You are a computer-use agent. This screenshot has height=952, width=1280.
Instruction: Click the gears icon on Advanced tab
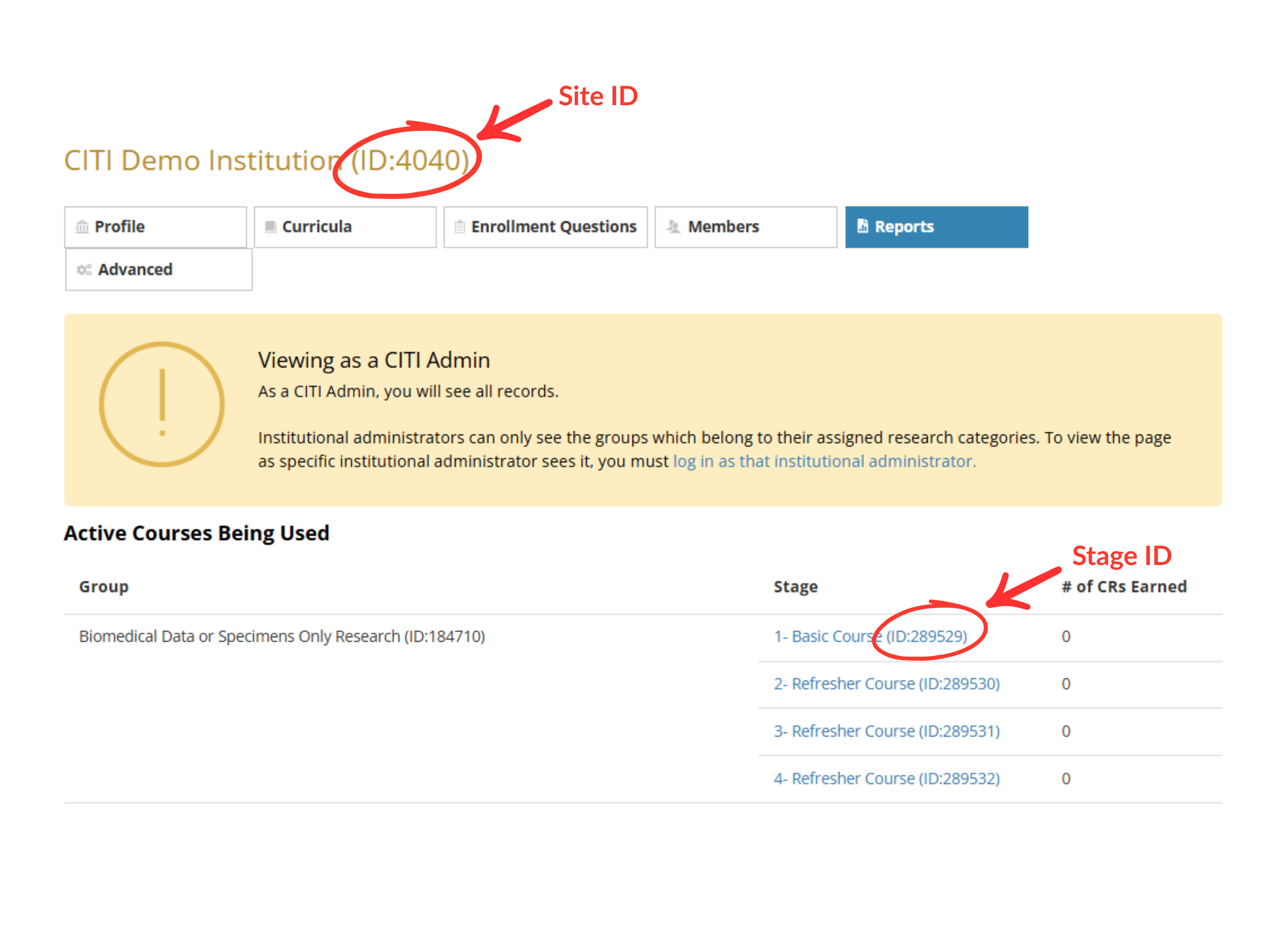[x=84, y=269]
